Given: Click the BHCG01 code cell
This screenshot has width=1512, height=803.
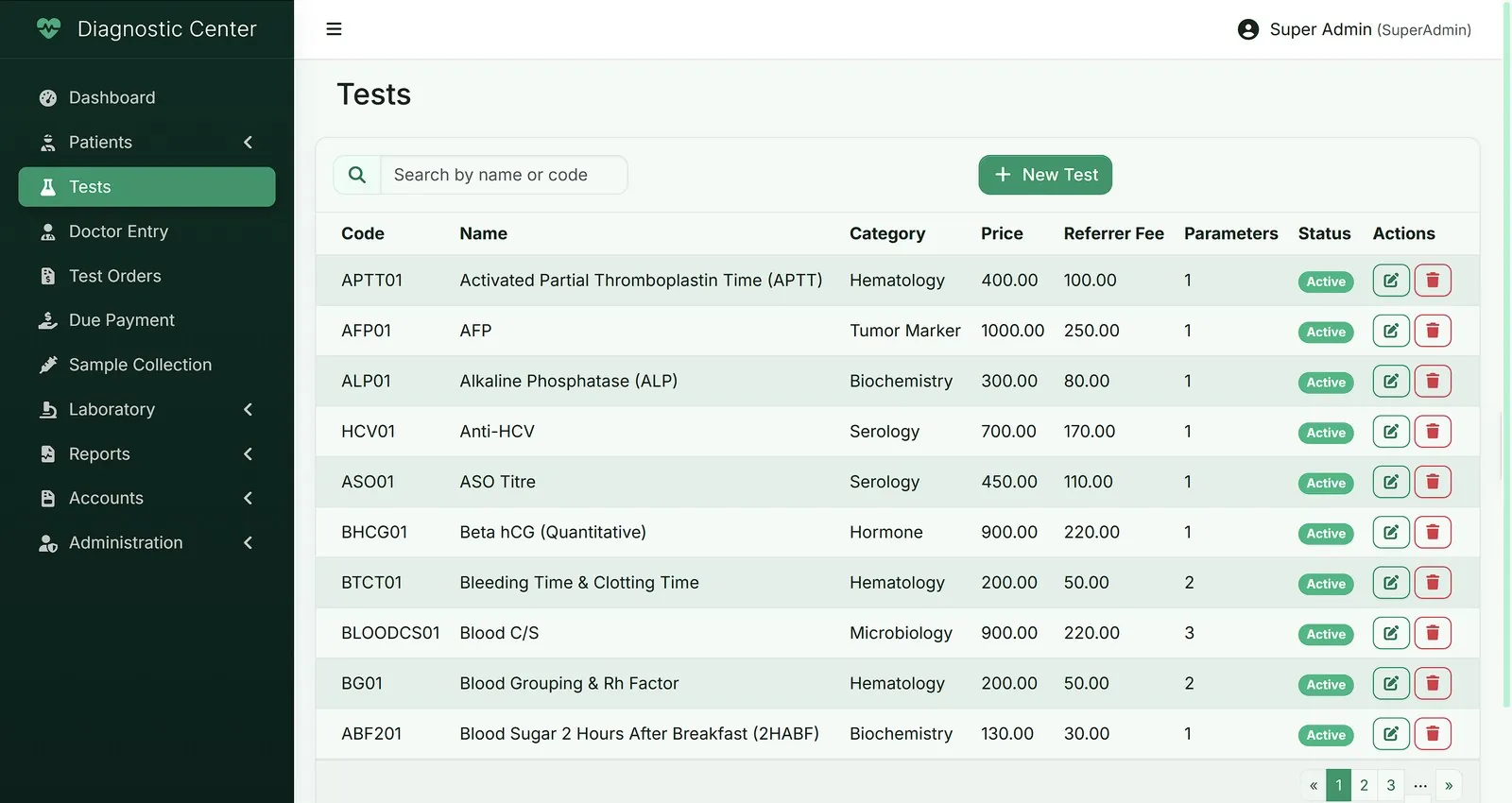Looking at the screenshot, I should 374,532.
